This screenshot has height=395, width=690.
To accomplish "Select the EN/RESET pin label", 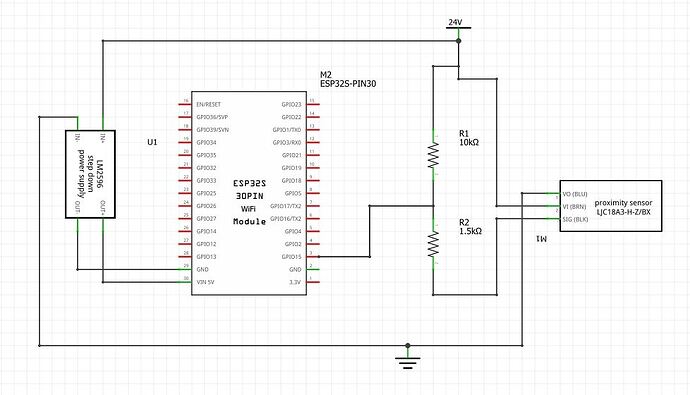I will [x=209, y=105].
